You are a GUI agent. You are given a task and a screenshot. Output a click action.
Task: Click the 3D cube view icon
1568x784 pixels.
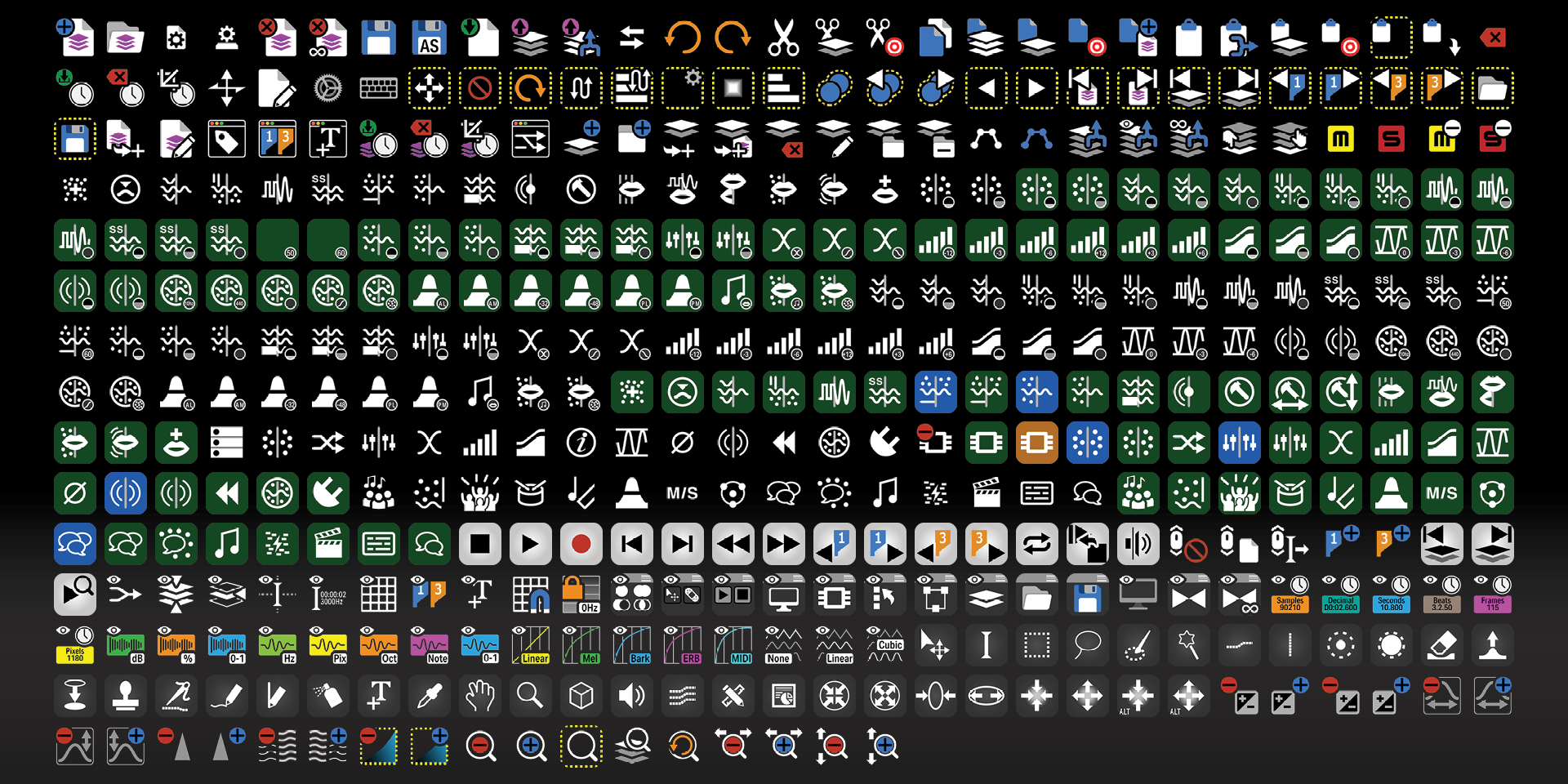pyautogui.click(x=581, y=696)
